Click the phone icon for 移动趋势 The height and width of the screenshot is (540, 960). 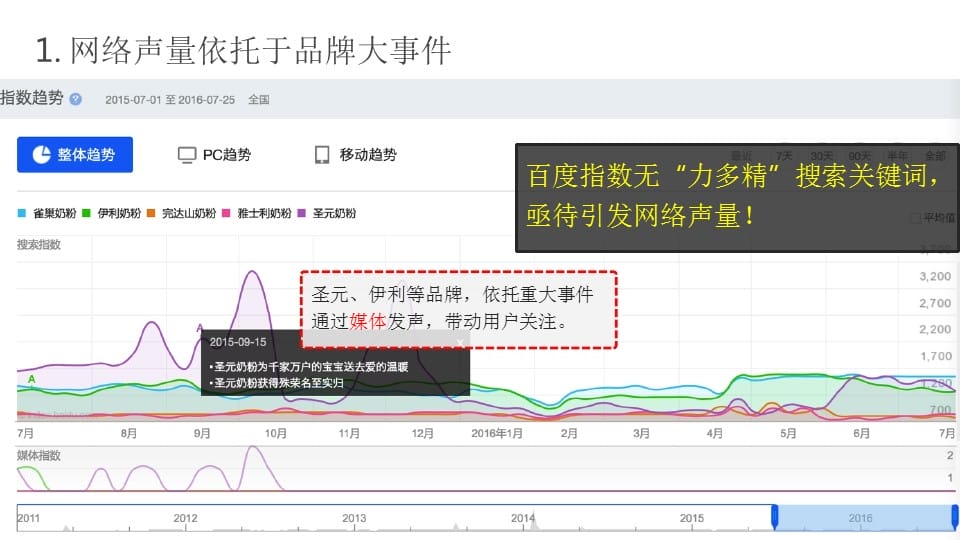pyautogui.click(x=322, y=155)
